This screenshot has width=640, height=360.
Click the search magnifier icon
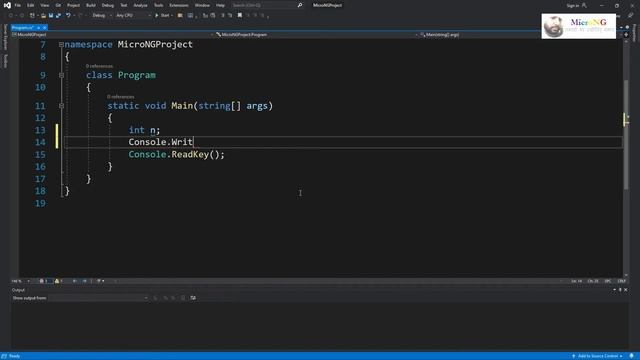click(300, 5)
